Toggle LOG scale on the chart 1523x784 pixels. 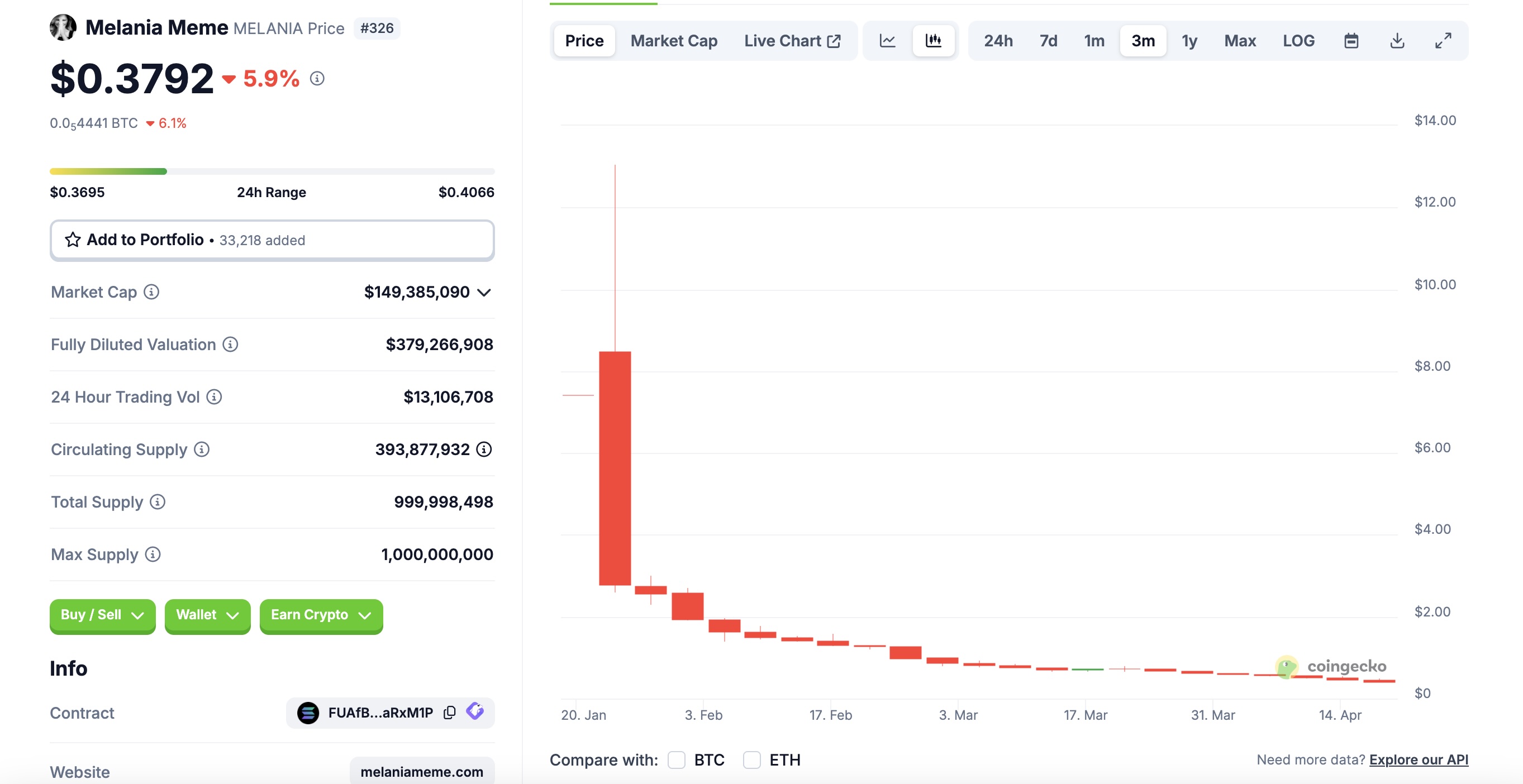(x=1298, y=41)
